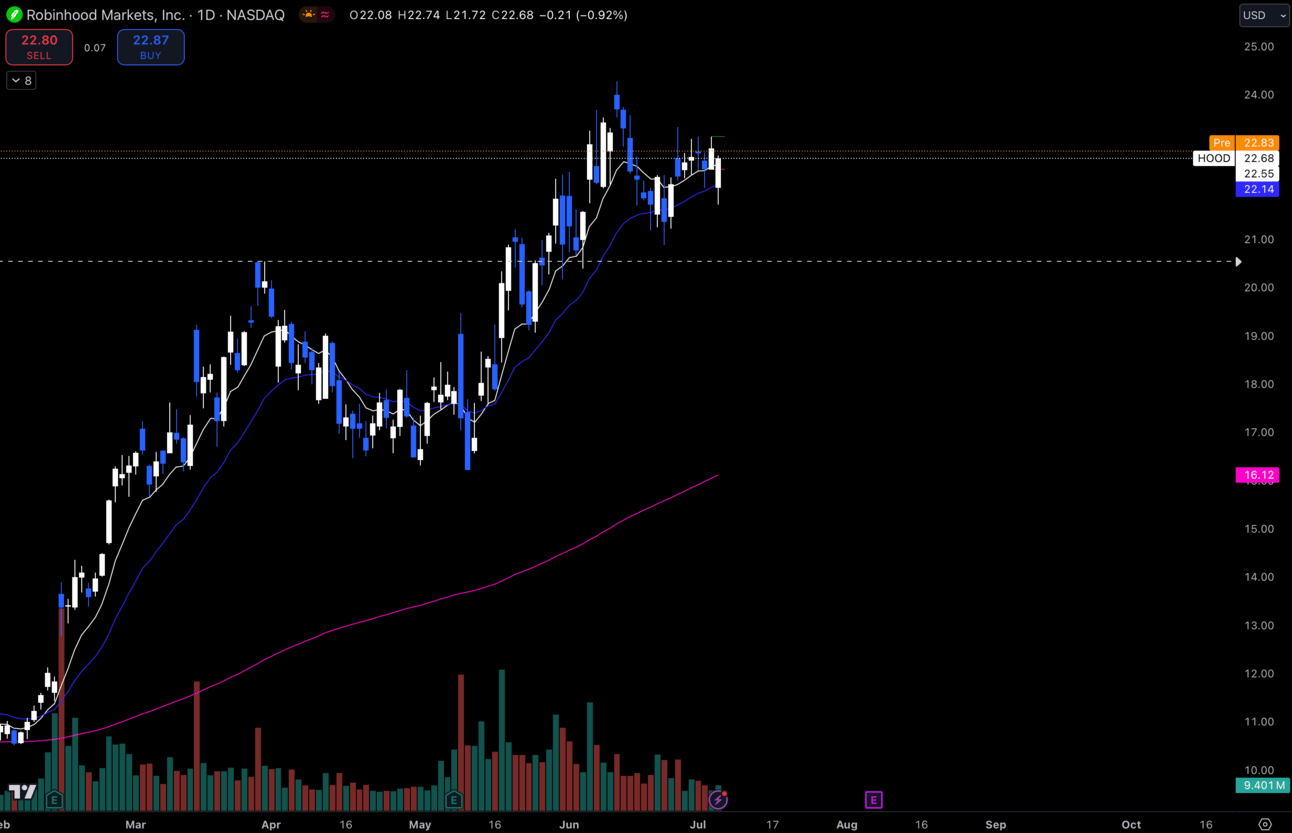
Task: Click the purple upcoming earnings E marker near Aug
Action: click(874, 800)
